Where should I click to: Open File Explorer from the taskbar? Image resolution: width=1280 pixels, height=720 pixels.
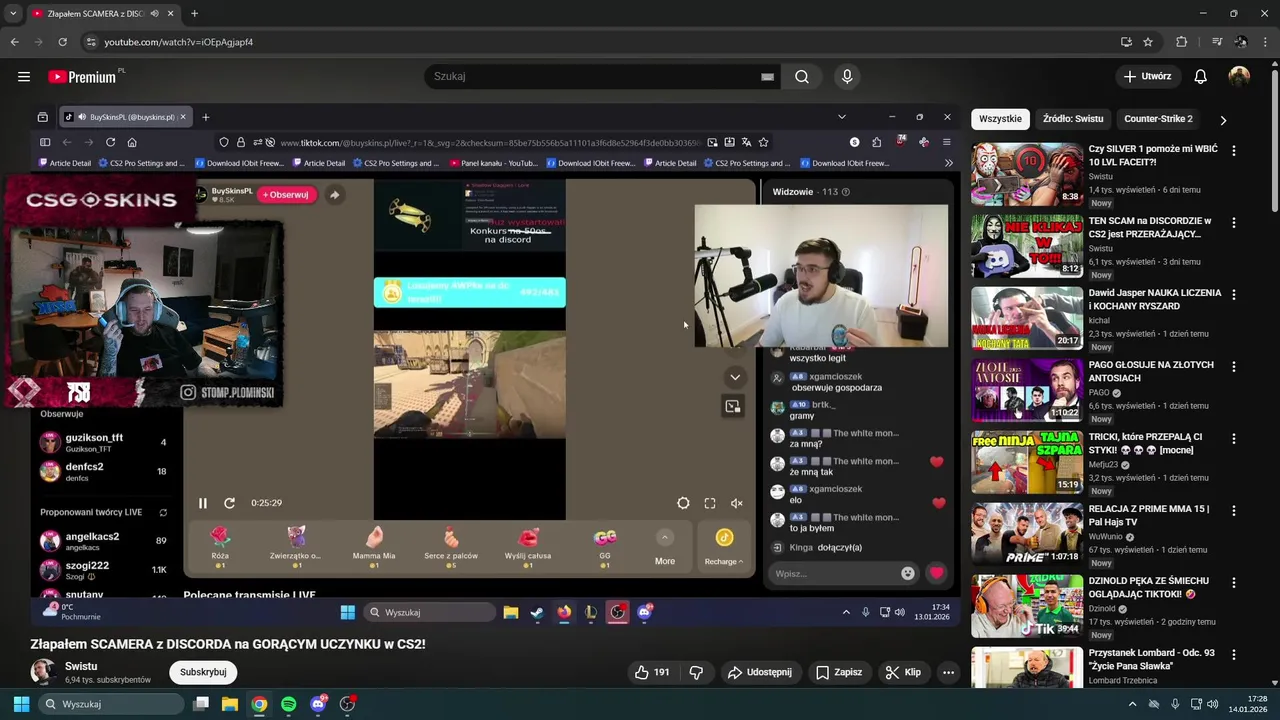(230, 704)
